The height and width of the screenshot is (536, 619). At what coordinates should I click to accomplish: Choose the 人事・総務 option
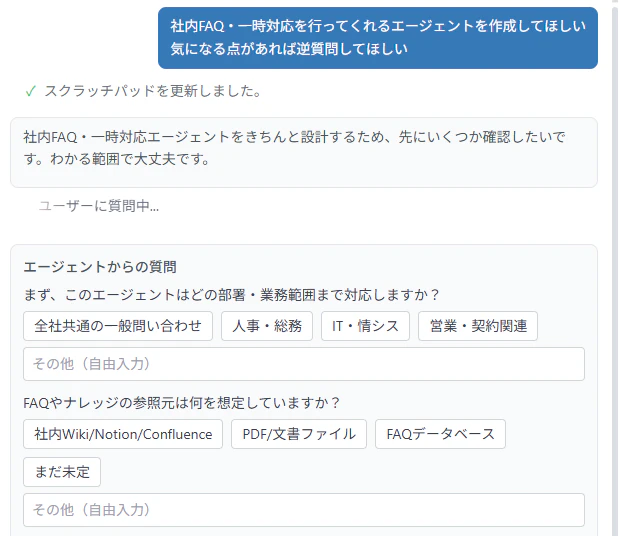click(x=267, y=326)
